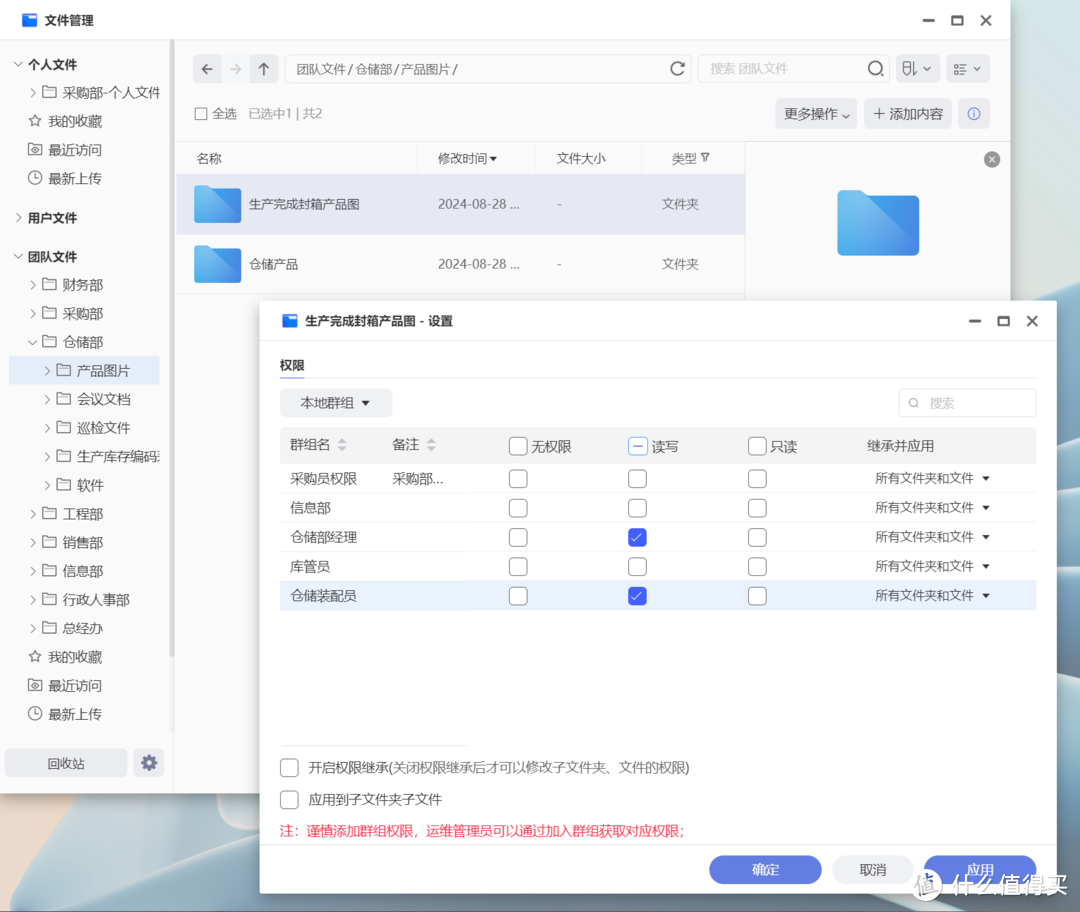
Task: Check 应用到子文件夹子文件 option
Action: [289, 799]
